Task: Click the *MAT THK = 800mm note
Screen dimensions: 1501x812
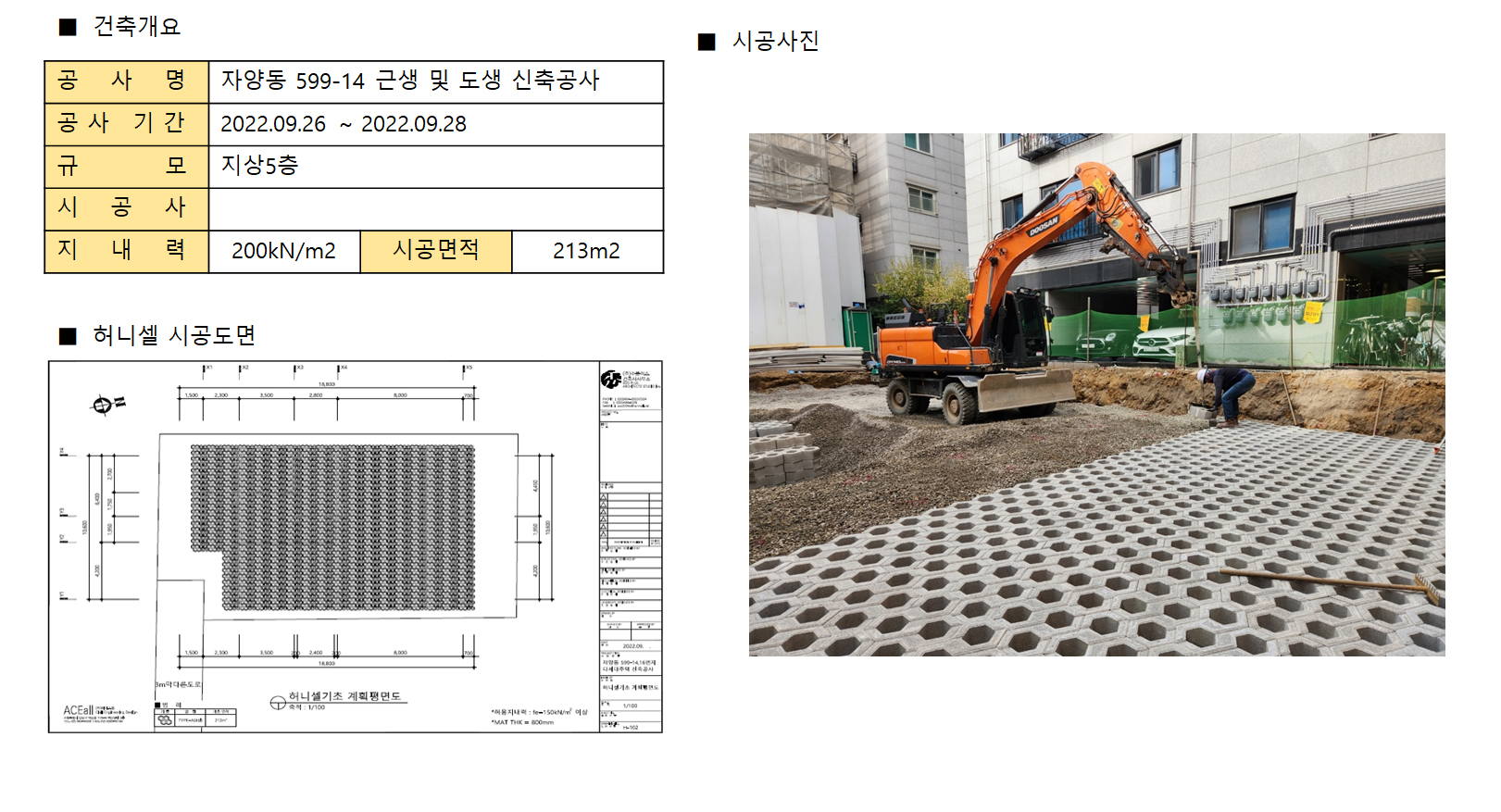Action: pos(522,722)
